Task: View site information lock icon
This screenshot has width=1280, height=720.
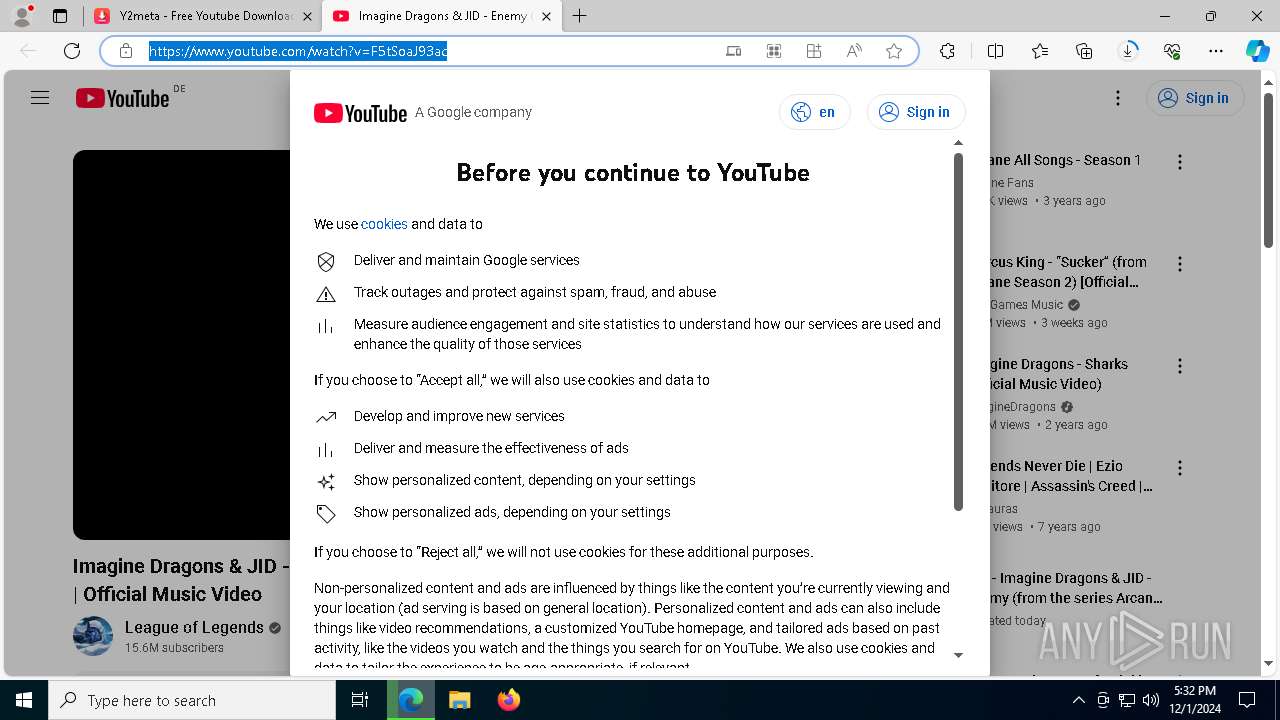Action: [x=126, y=51]
